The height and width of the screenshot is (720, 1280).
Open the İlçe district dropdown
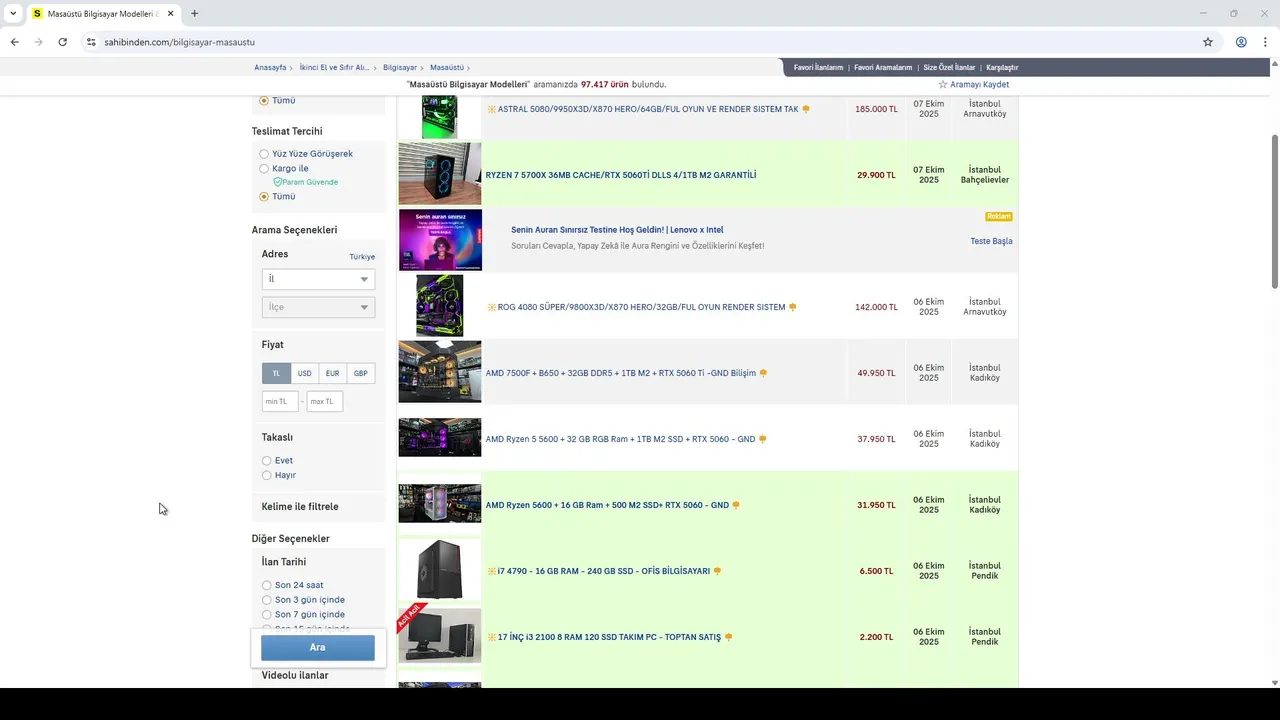point(318,307)
